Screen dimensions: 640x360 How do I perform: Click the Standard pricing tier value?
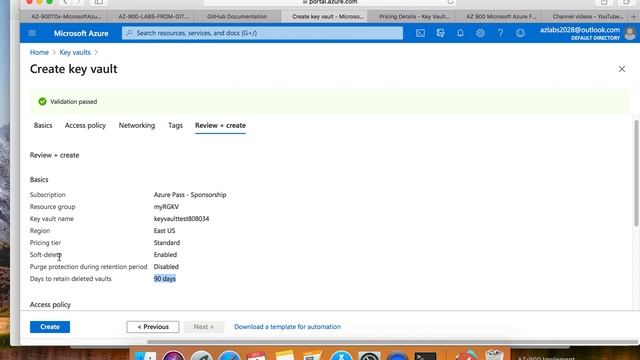pyautogui.click(x=167, y=242)
